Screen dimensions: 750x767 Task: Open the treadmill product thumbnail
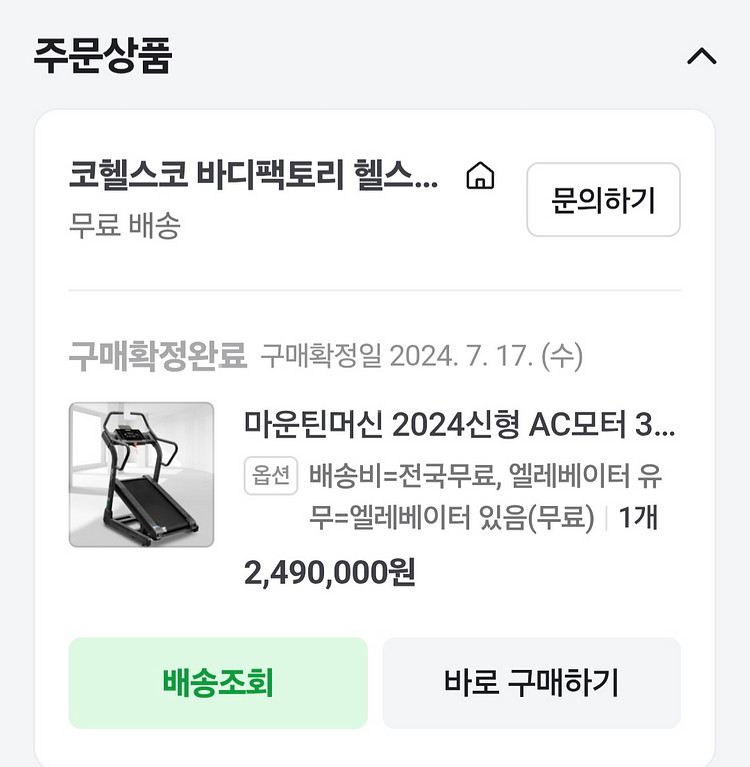pos(141,474)
